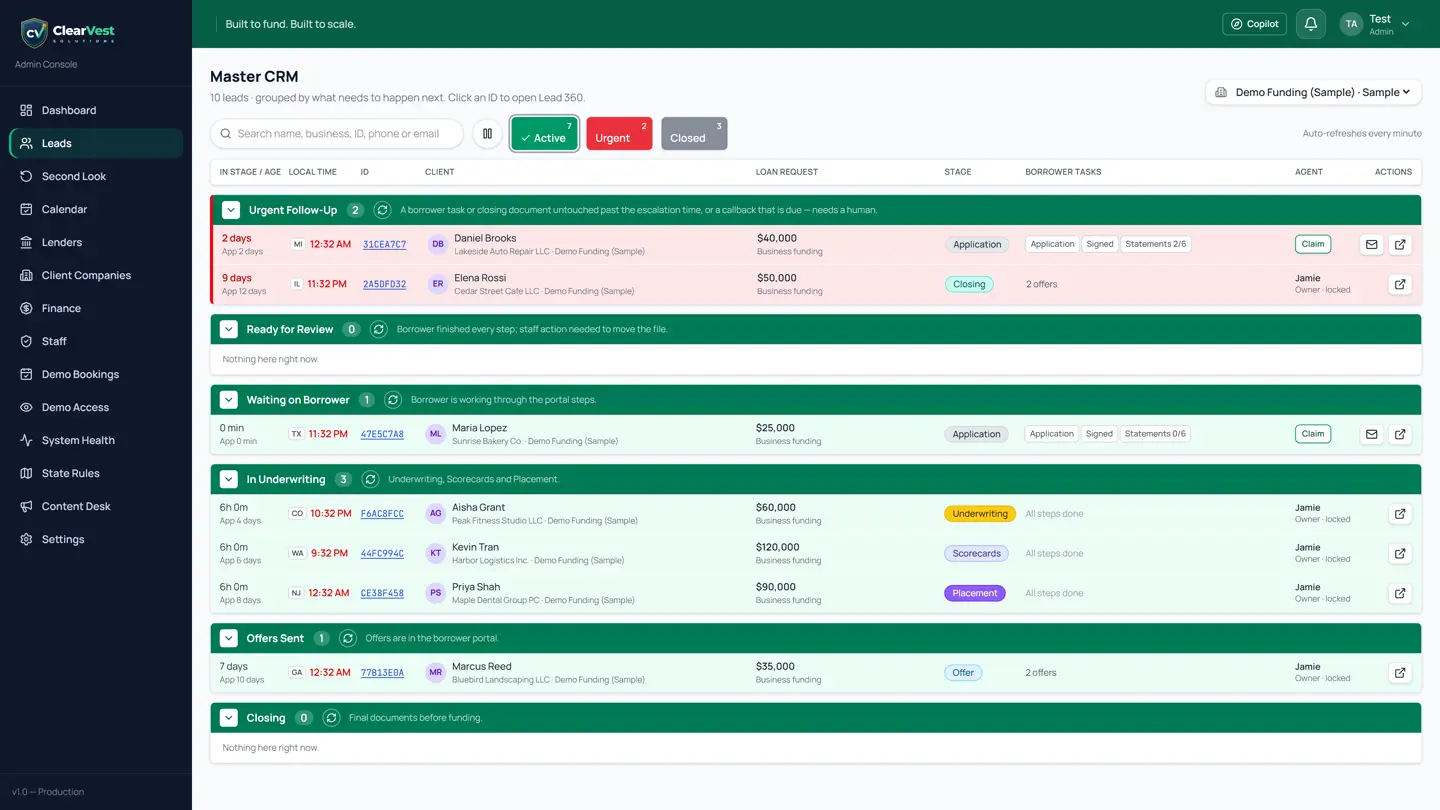Refresh the In Underwriting group
Viewport: 1440px width, 810px height.
(x=370, y=479)
